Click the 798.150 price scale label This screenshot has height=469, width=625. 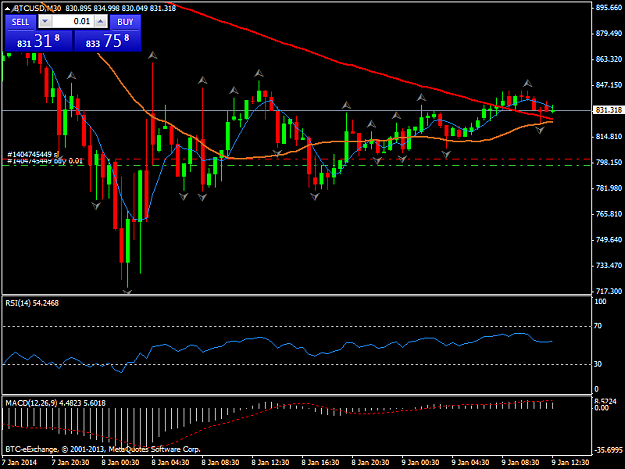point(609,162)
